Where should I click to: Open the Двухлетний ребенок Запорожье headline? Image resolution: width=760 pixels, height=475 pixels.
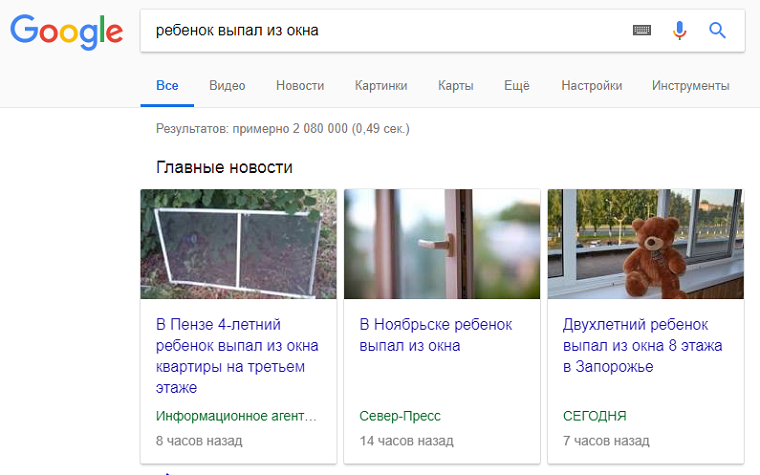pos(642,345)
